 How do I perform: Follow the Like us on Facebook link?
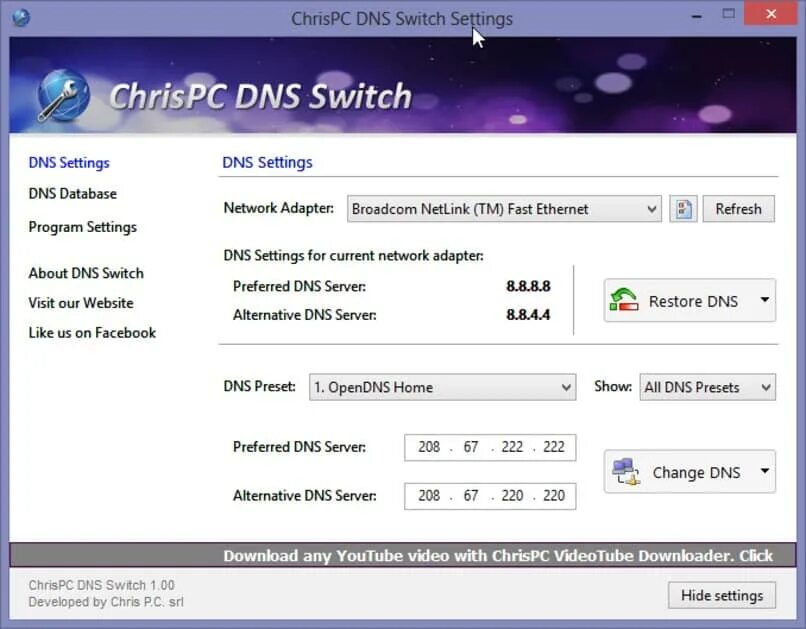click(92, 332)
